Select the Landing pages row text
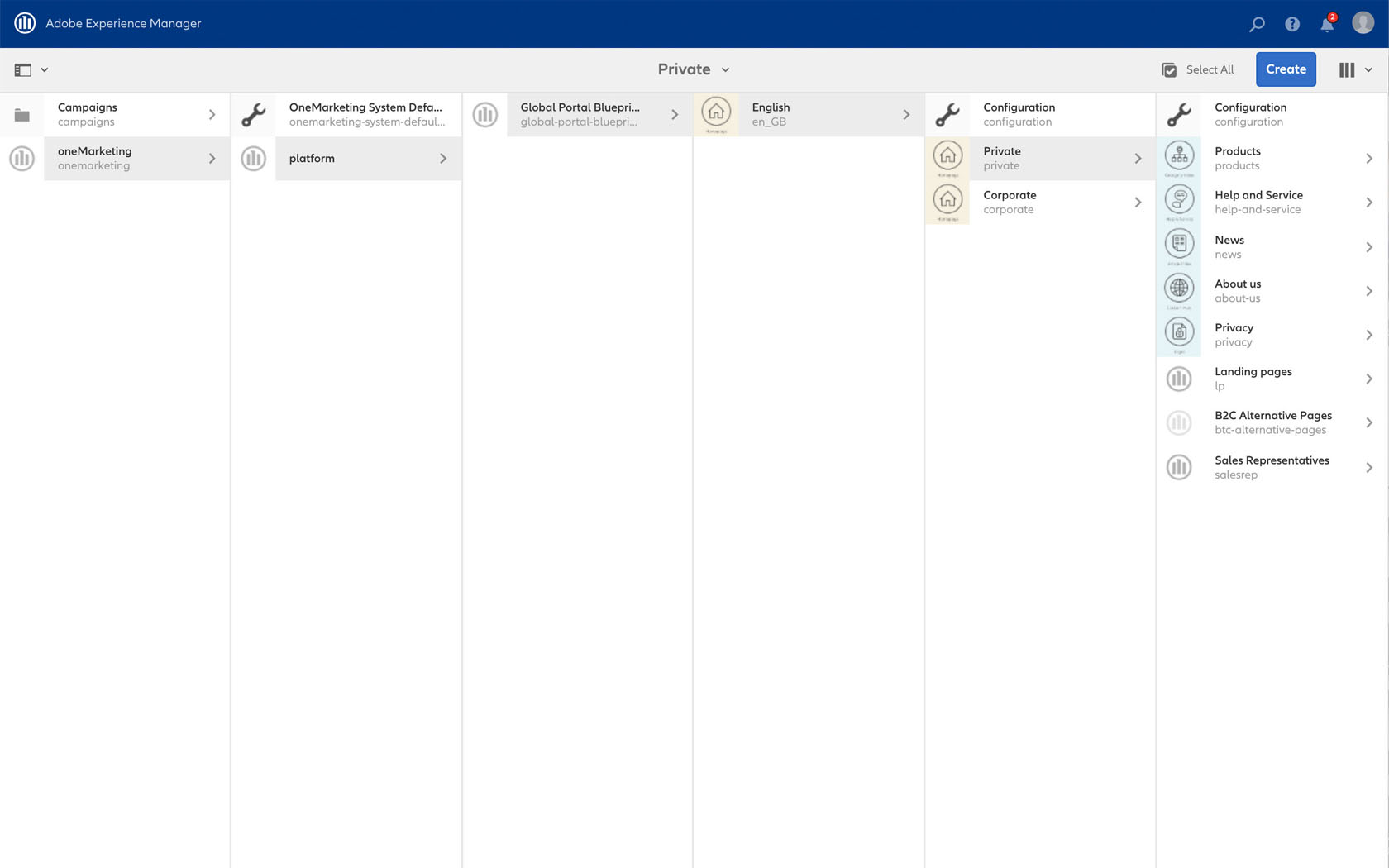1389x868 pixels. coord(1253,379)
